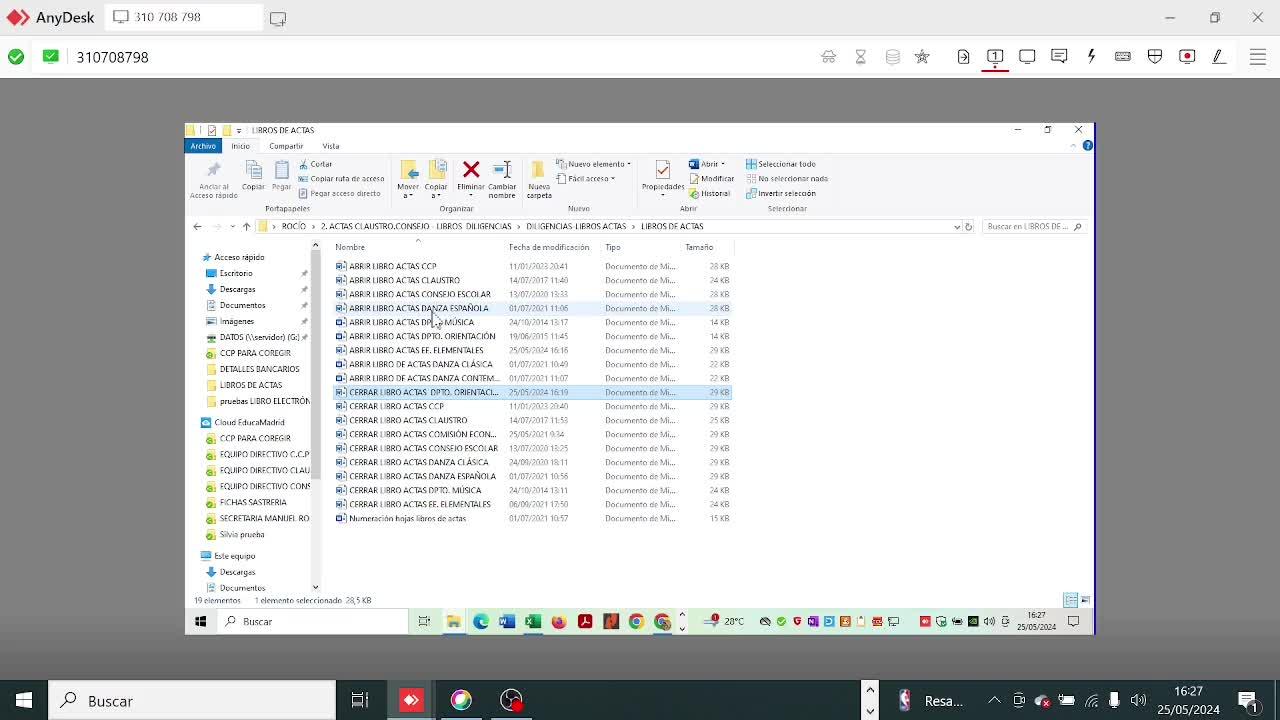
Task: Click Seleccionar todo
Action: coord(781,164)
